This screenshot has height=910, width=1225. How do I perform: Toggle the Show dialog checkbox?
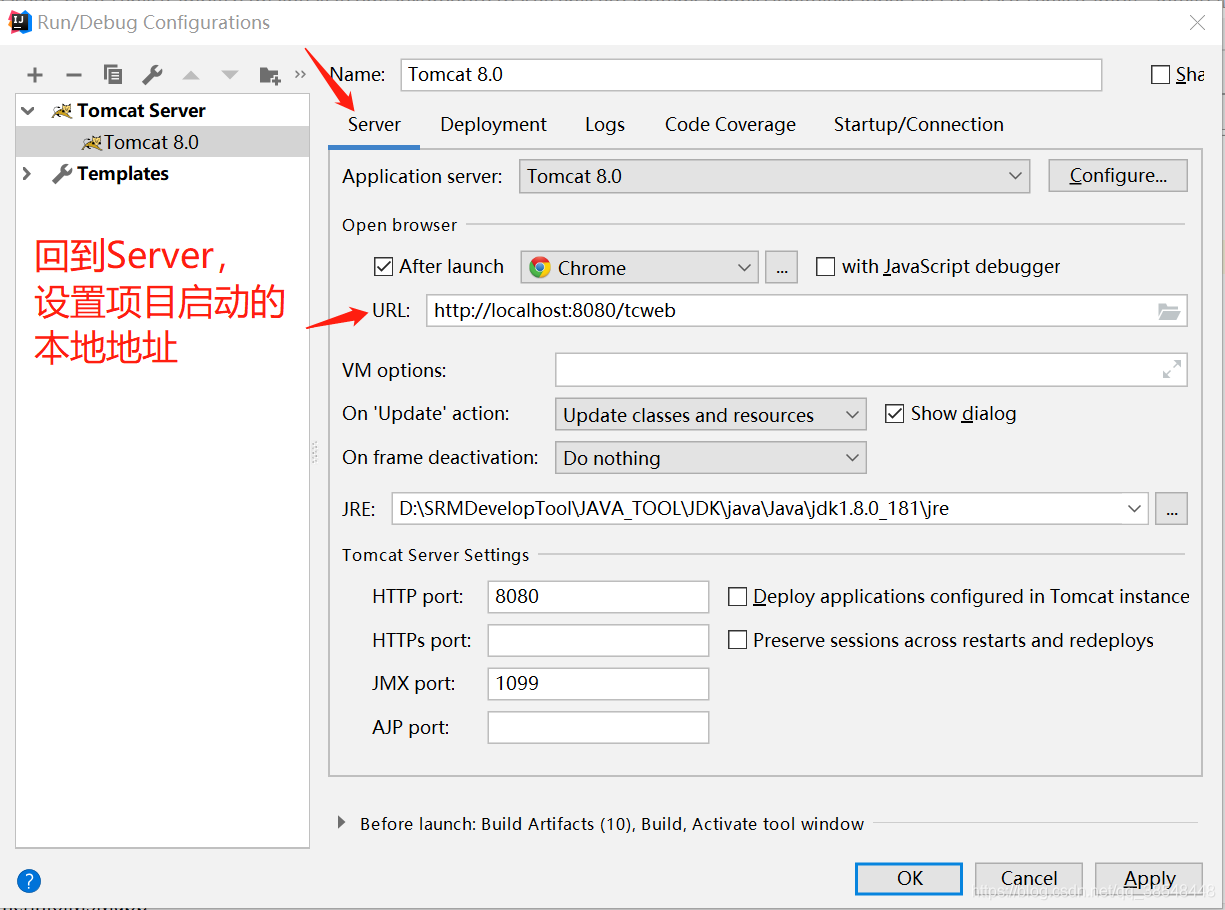click(895, 414)
